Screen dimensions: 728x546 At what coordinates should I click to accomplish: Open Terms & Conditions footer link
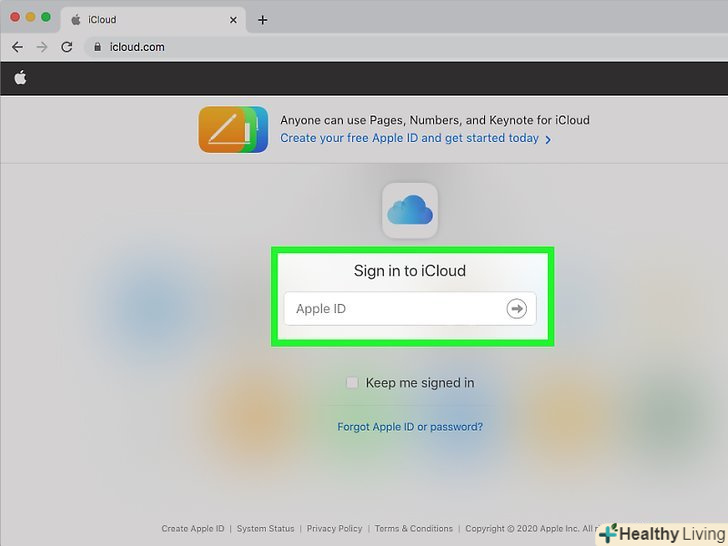[414, 528]
